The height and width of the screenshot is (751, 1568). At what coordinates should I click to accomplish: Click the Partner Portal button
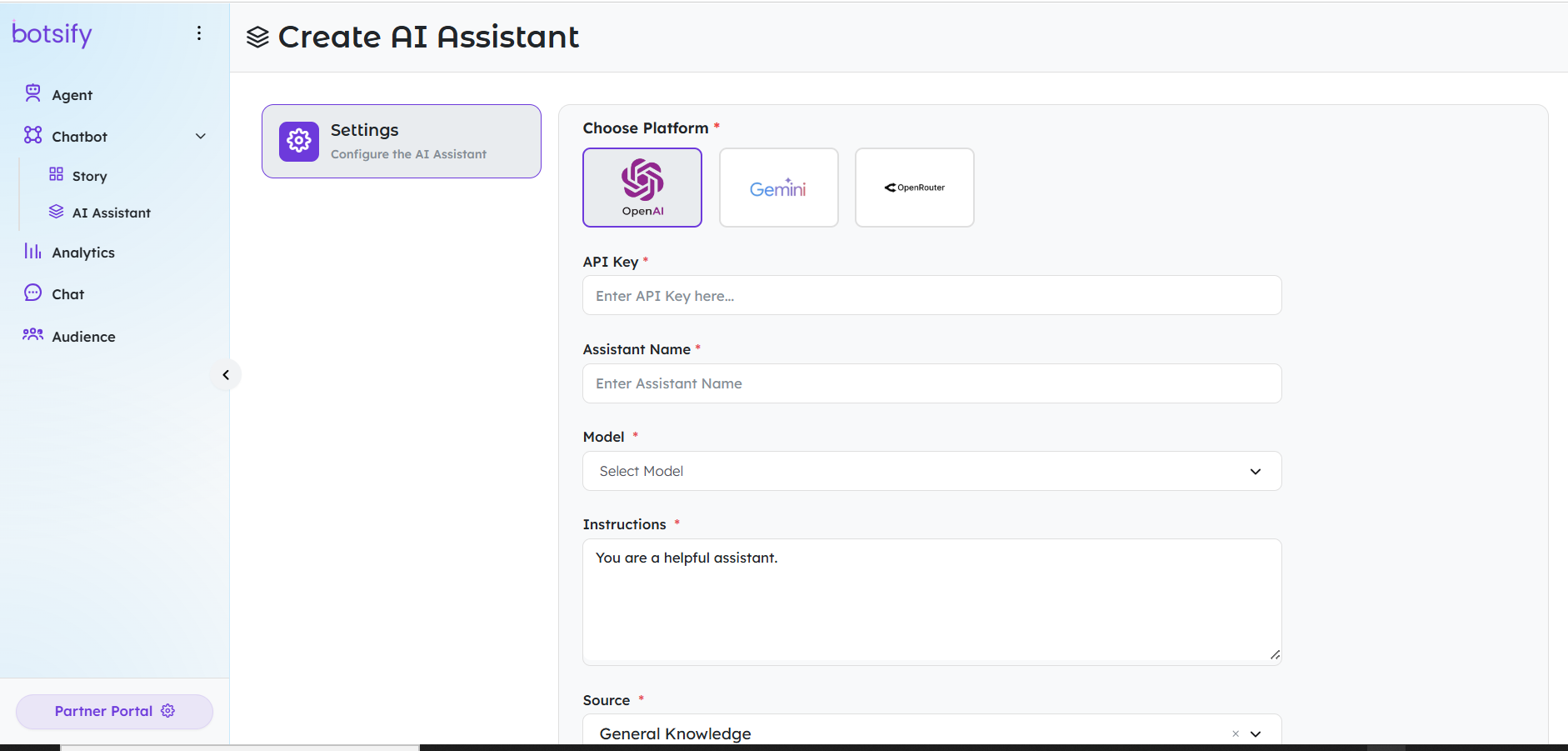pos(114,710)
